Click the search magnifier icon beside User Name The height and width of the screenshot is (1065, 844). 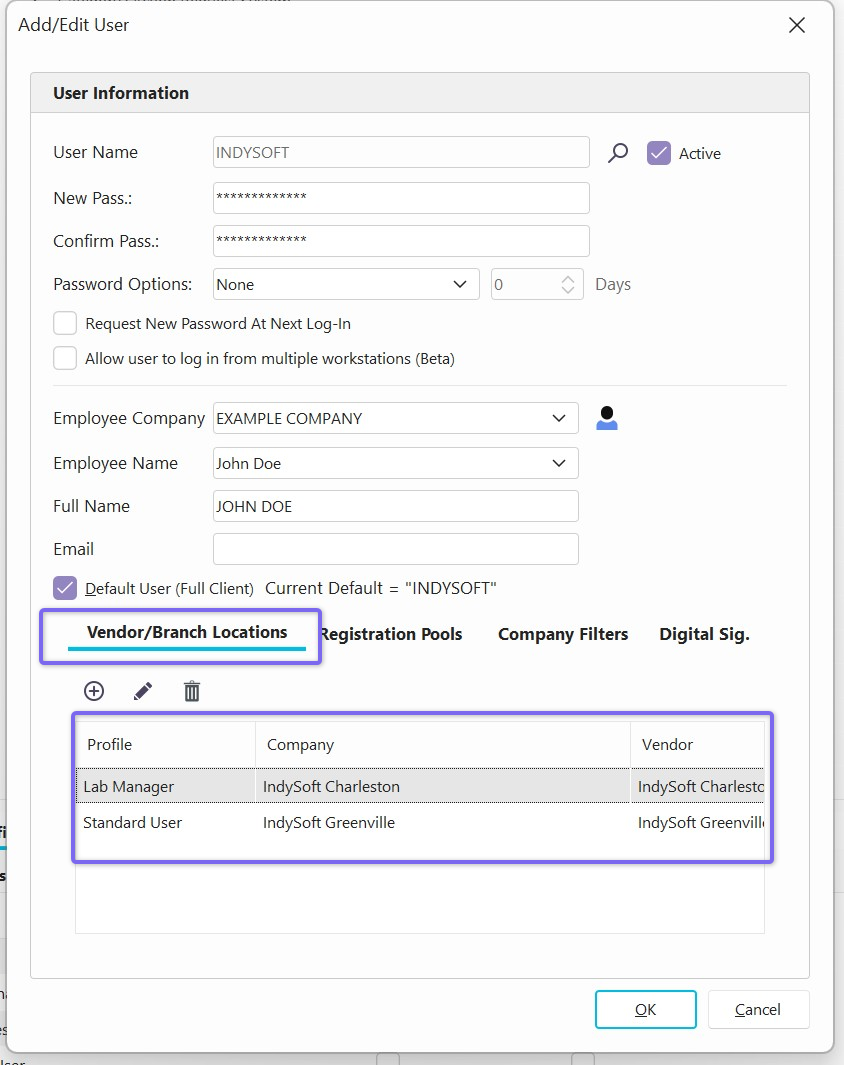(x=618, y=153)
